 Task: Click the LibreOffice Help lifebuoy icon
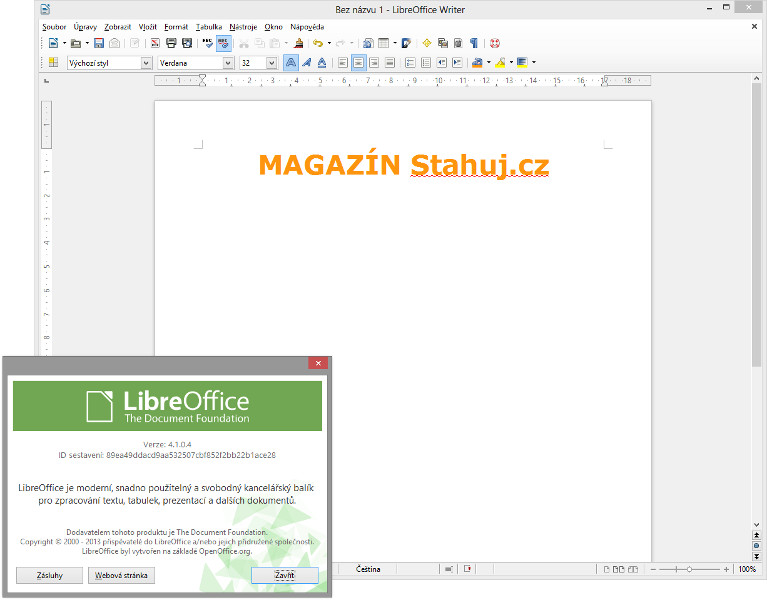495,44
